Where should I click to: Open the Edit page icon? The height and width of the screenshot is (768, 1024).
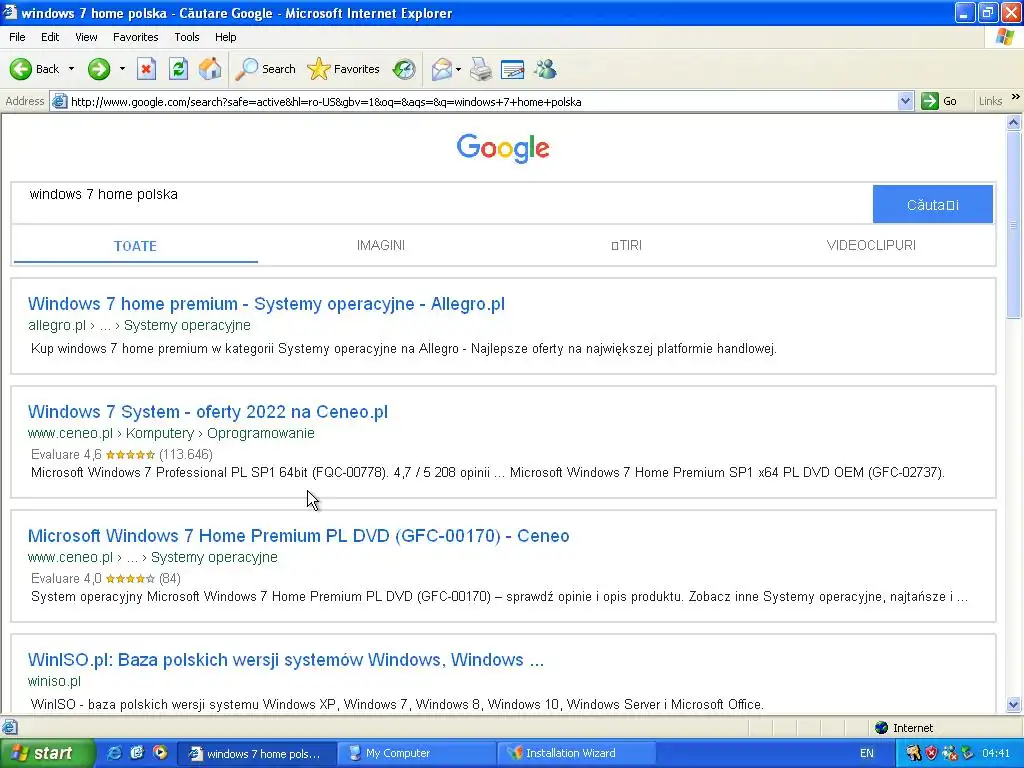(513, 69)
